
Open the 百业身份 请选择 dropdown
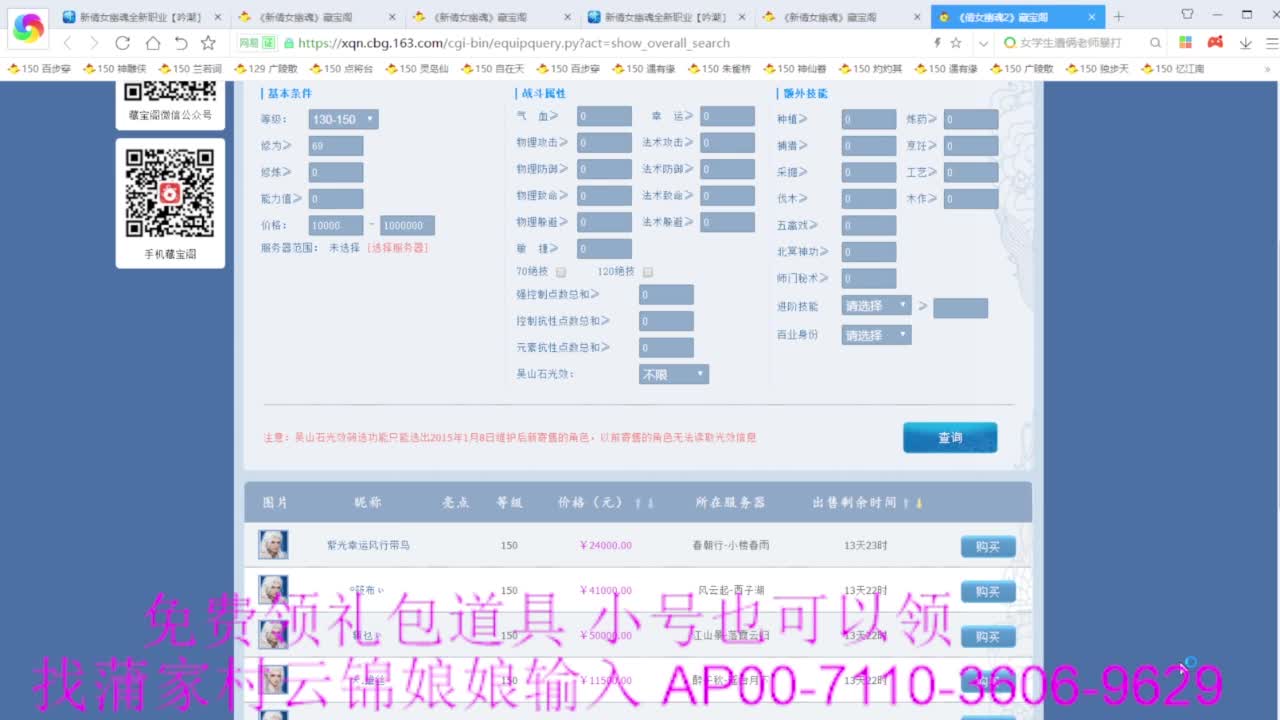(876, 335)
